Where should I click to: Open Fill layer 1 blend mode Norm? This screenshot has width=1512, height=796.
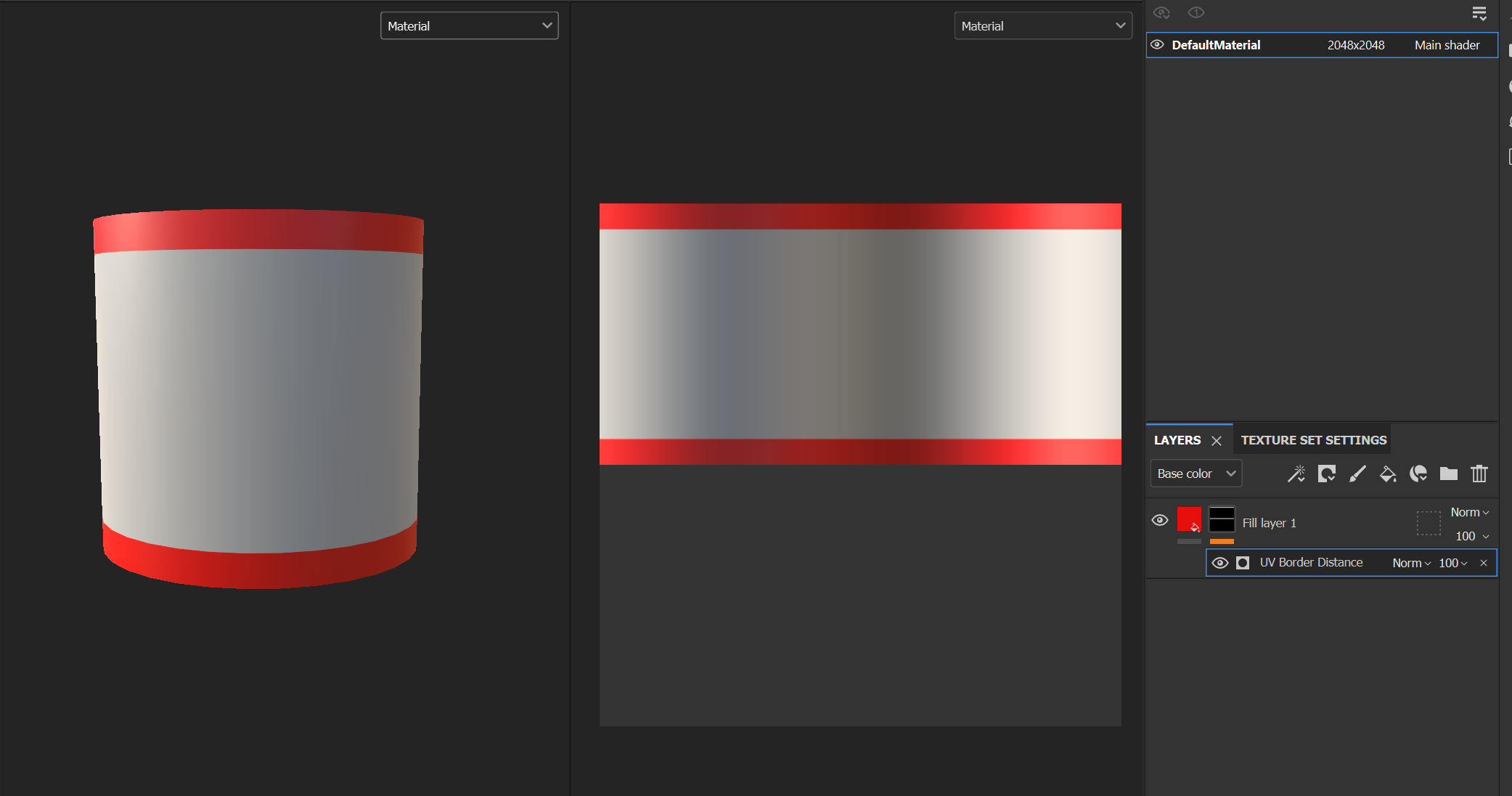click(x=1469, y=512)
